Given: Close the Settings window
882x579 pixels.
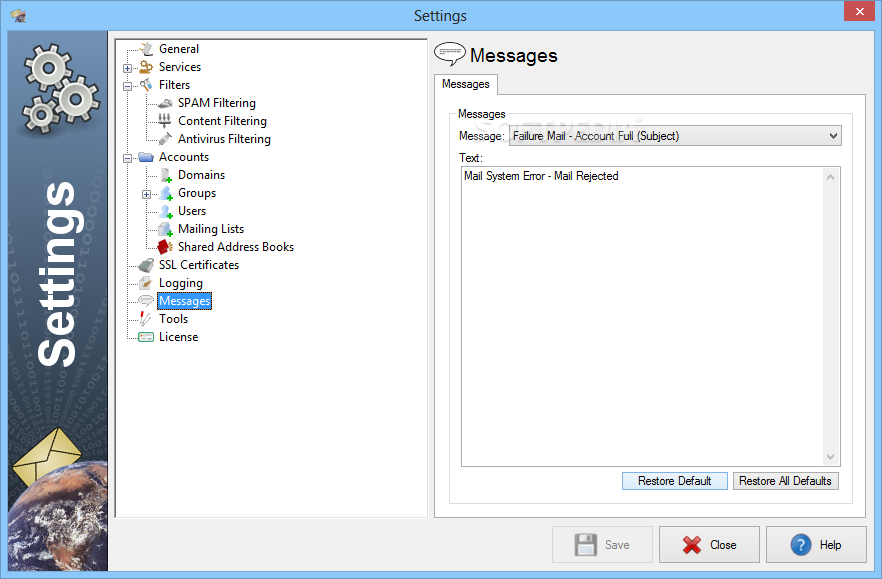Looking at the screenshot, I should [860, 11].
